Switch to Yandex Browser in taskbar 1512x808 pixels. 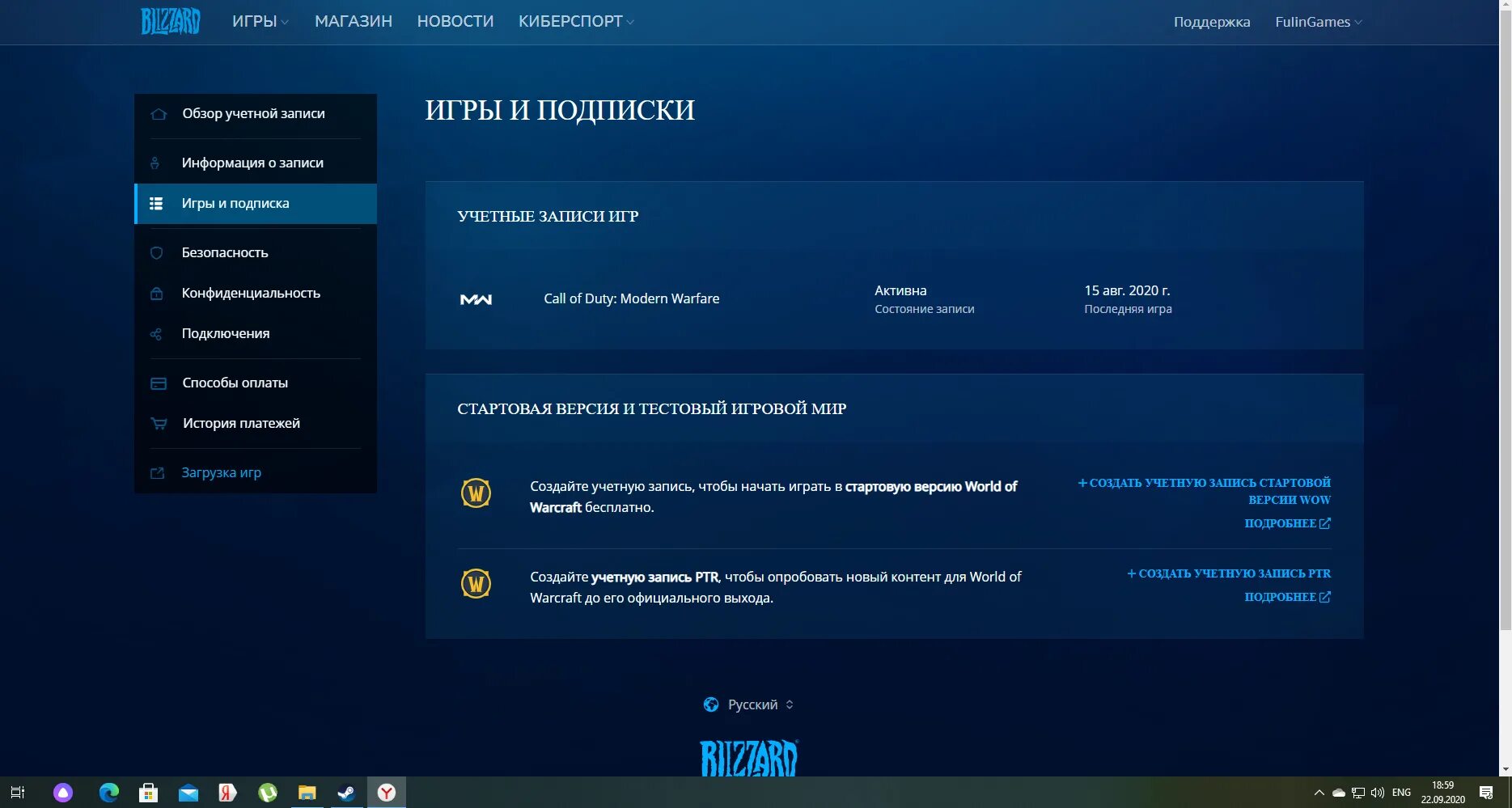[x=387, y=793]
